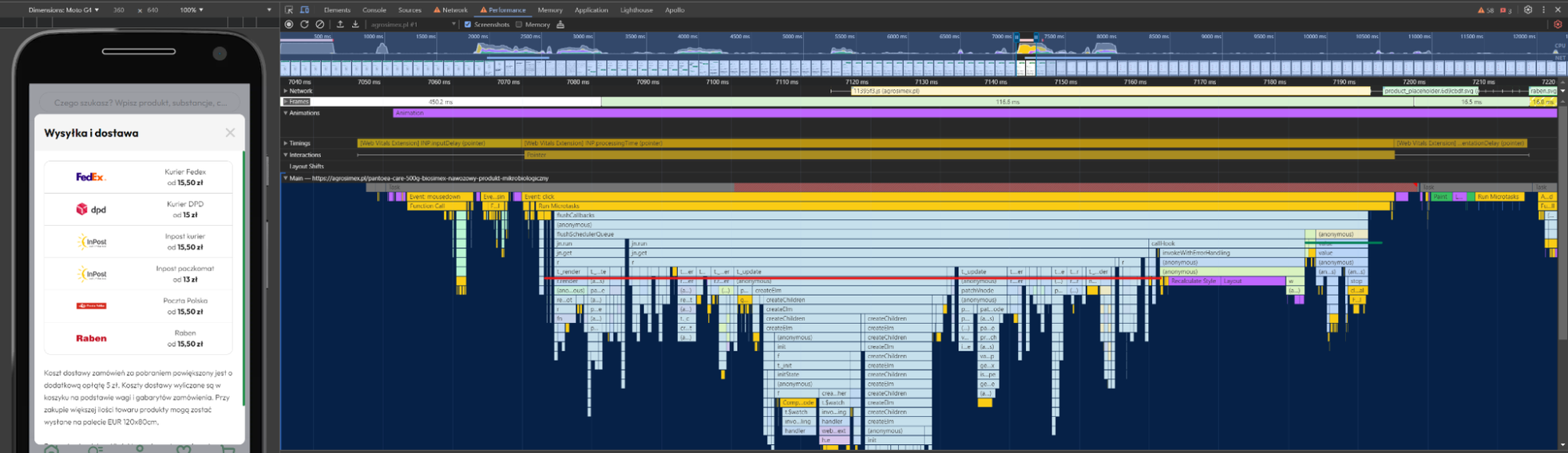Screen dimensions: 1568x453
Task: Click the Raben logo
Action: (x=91, y=338)
